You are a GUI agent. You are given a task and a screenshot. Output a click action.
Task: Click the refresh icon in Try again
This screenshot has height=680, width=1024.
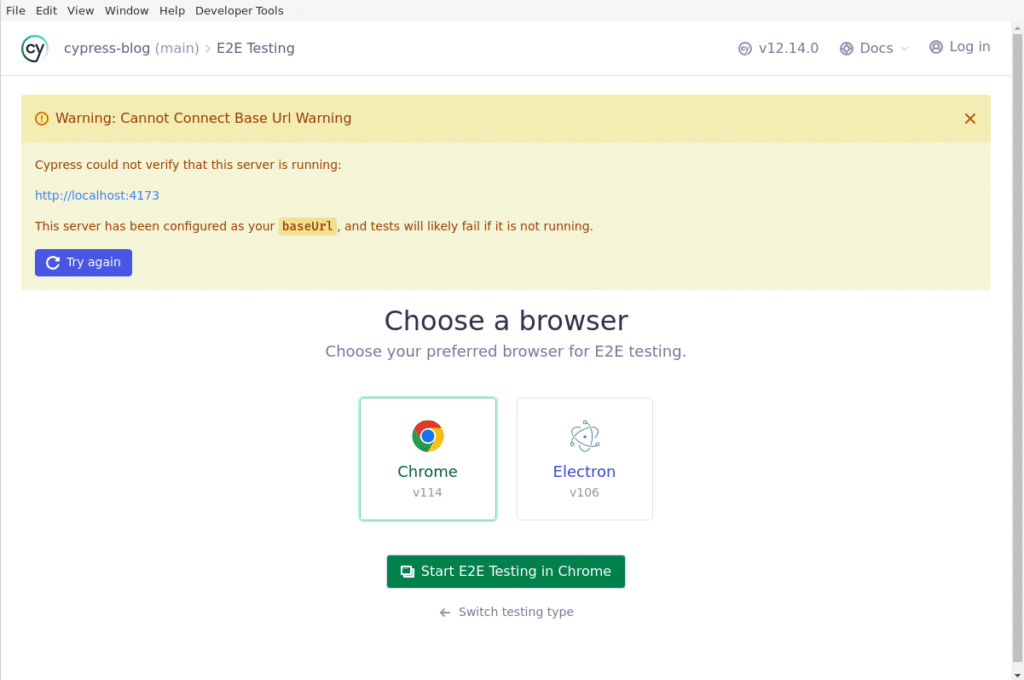click(53, 263)
